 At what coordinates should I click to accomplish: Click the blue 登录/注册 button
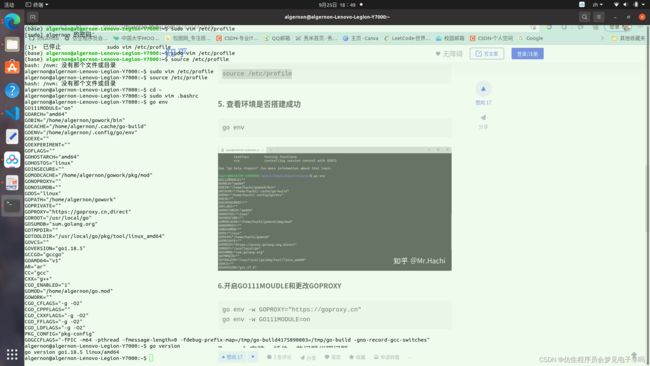click(527, 53)
